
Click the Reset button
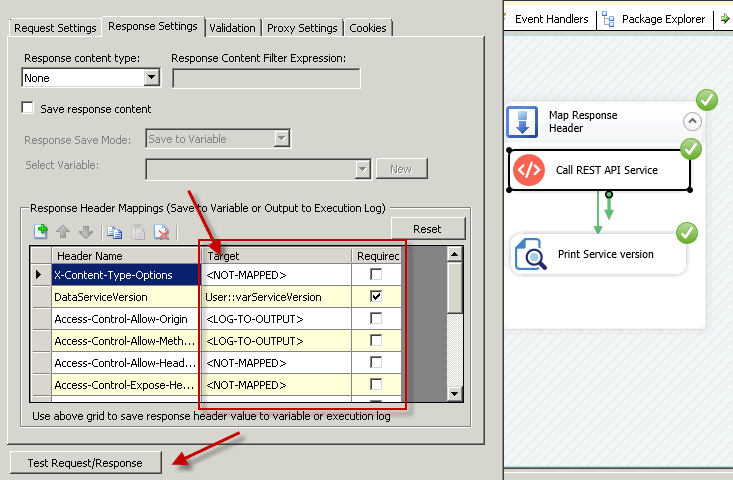[428, 229]
